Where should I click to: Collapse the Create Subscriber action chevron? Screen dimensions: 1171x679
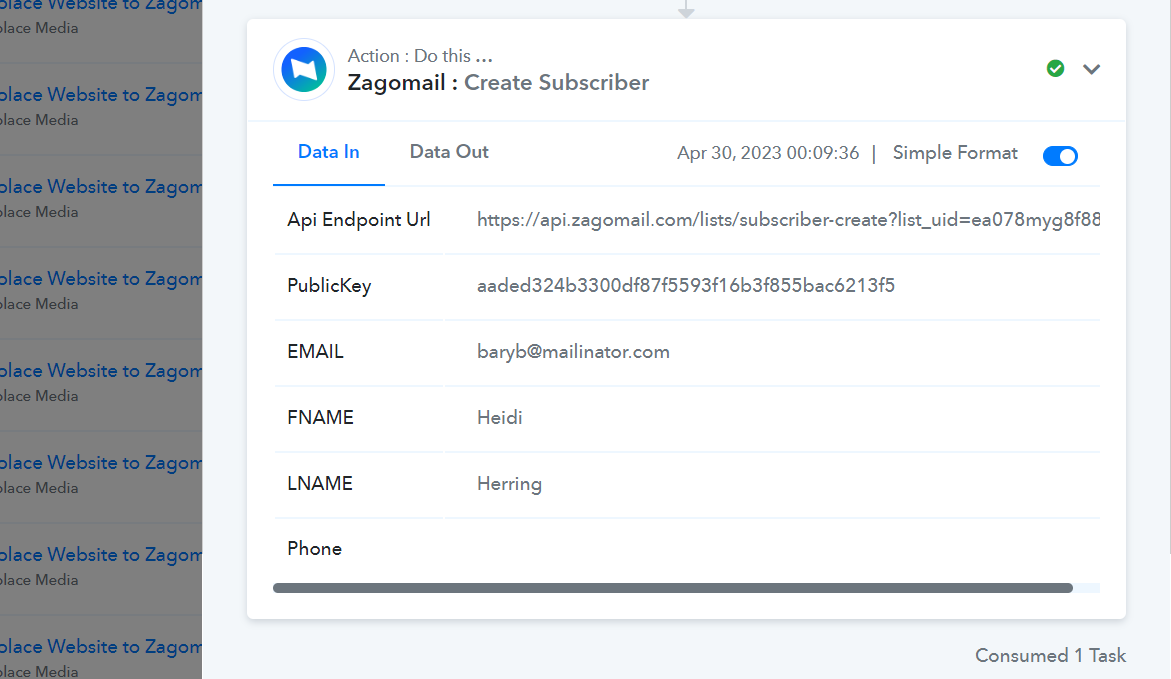1092,69
